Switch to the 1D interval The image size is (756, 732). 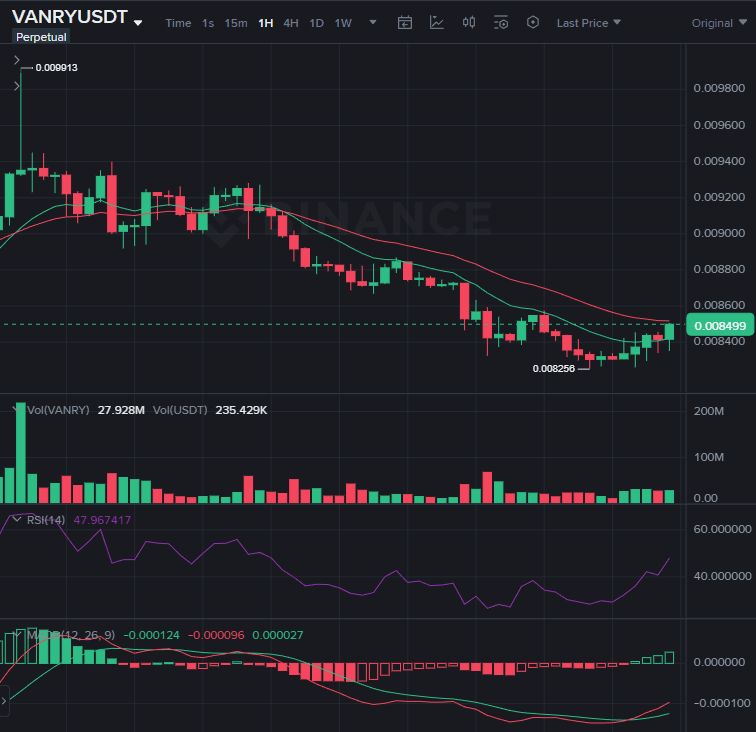point(316,23)
